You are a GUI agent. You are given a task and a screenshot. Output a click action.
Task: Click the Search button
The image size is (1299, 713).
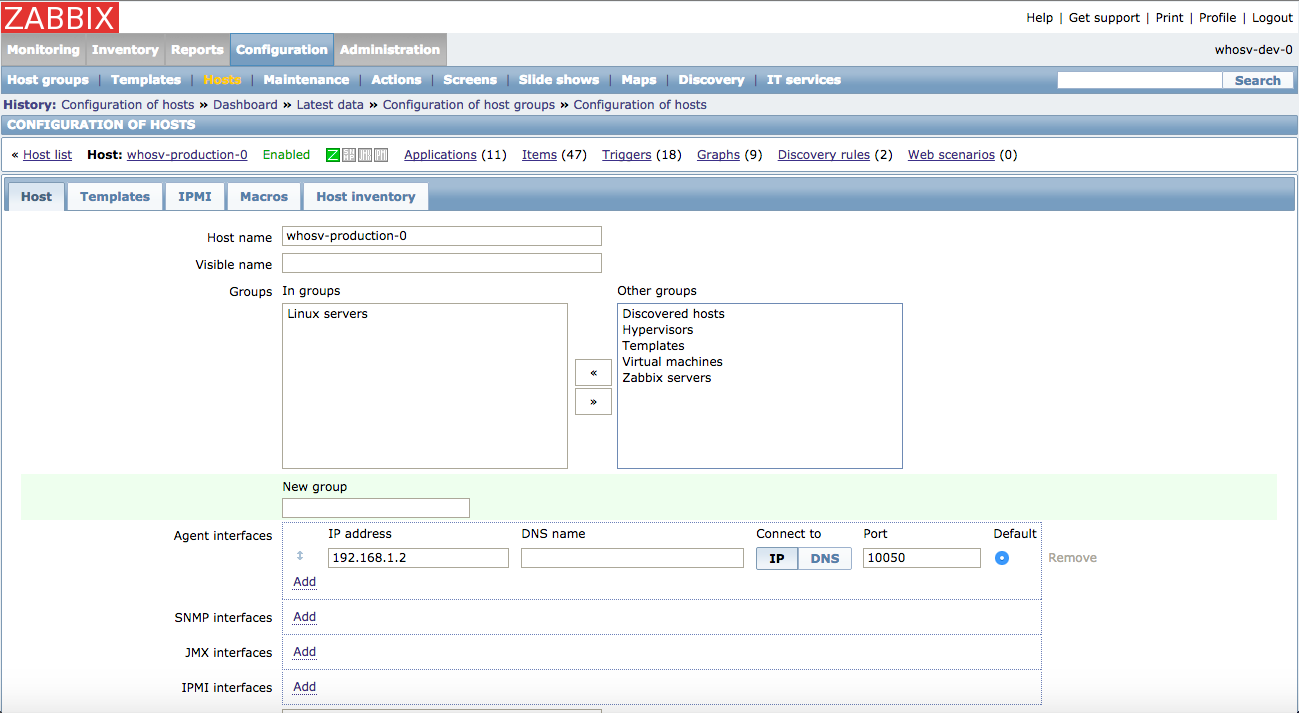[x=1258, y=80]
